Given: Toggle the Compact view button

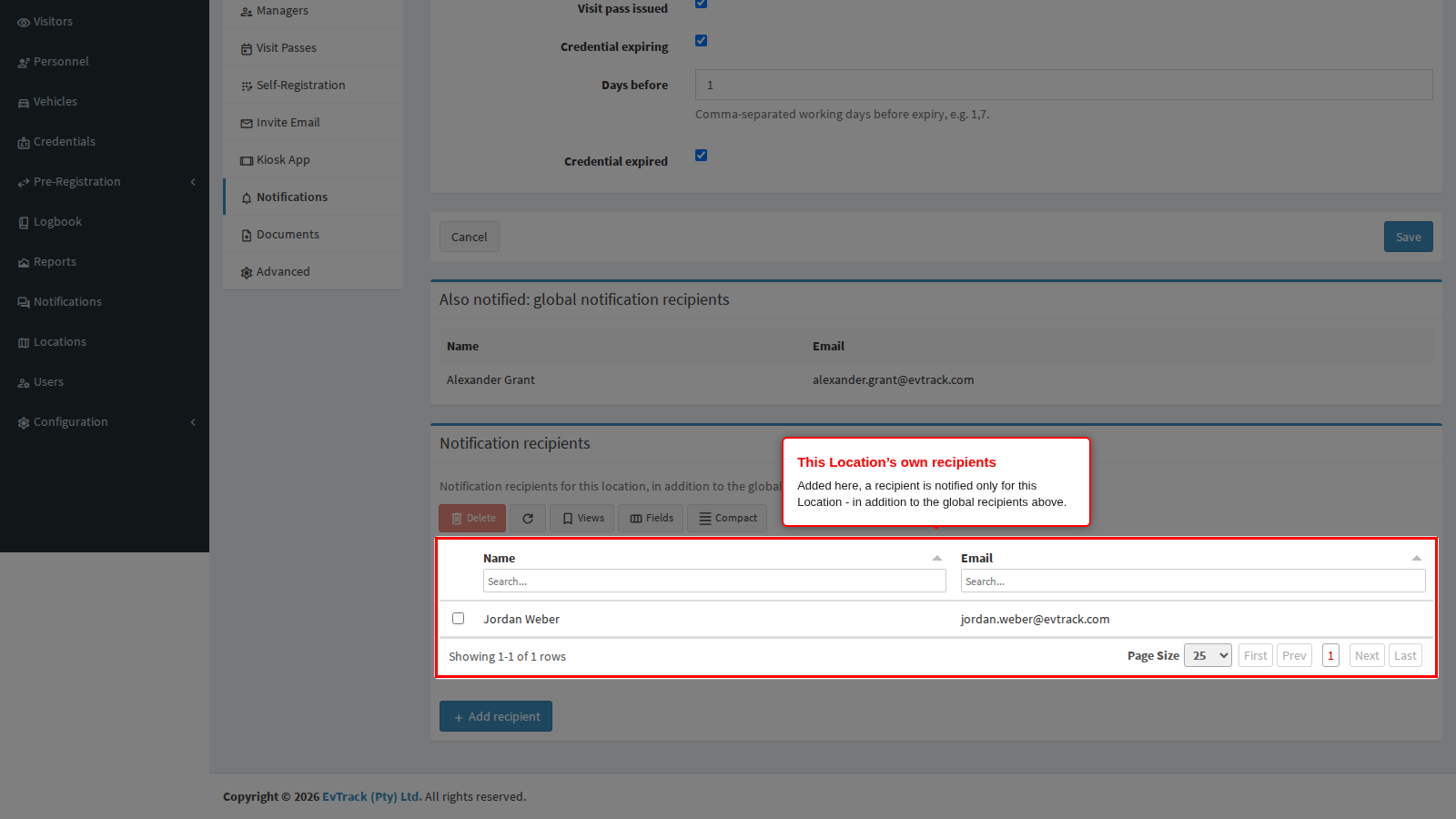Looking at the screenshot, I should point(727,519).
